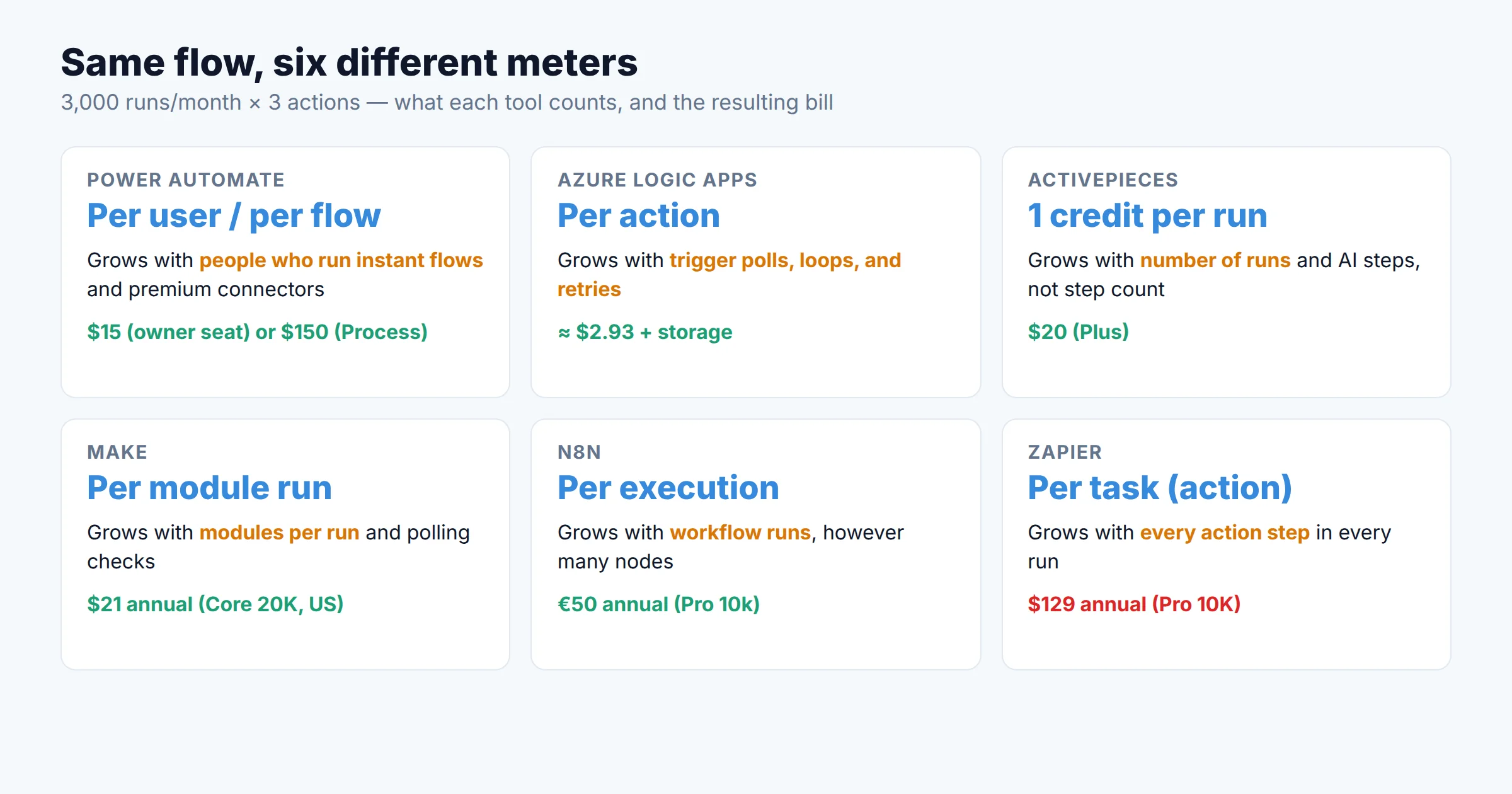Click 'many nodes' text in n8n card
1512x794 pixels.
click(x=615, y=561)
